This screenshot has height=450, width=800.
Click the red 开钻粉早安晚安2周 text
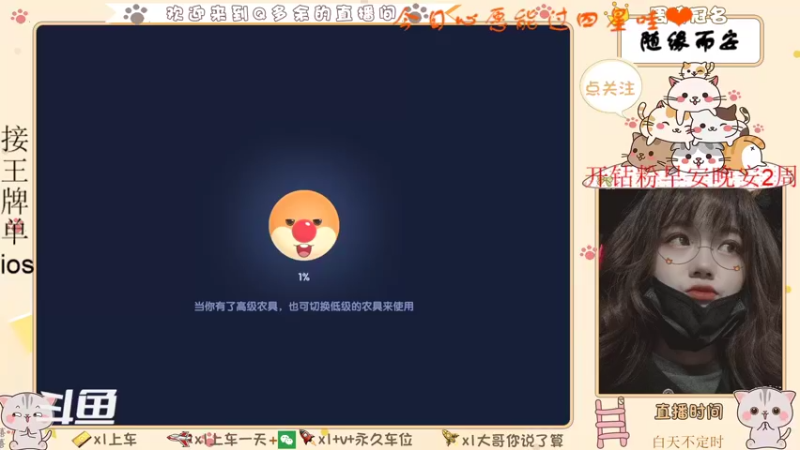(x=691, y=177)
